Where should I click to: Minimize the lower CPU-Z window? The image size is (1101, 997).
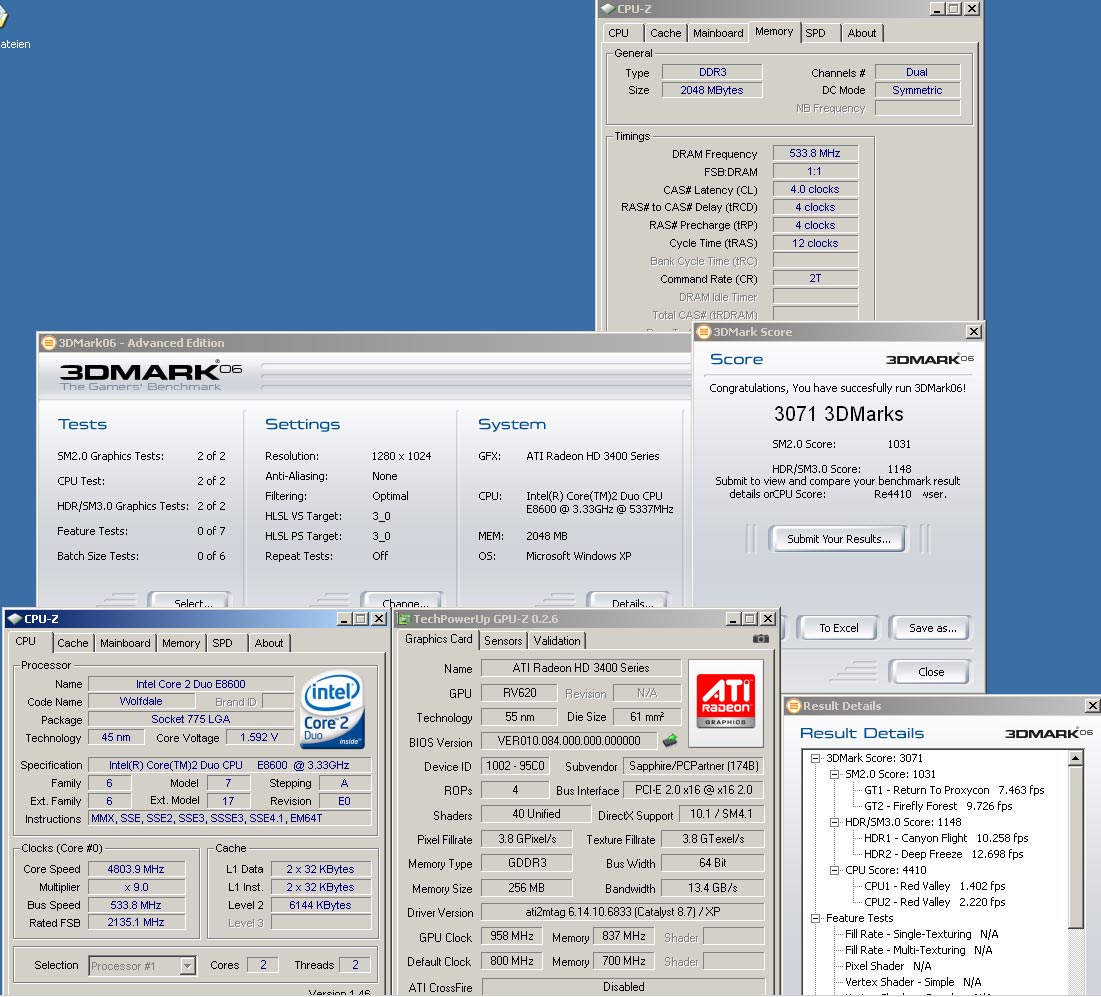344,619
